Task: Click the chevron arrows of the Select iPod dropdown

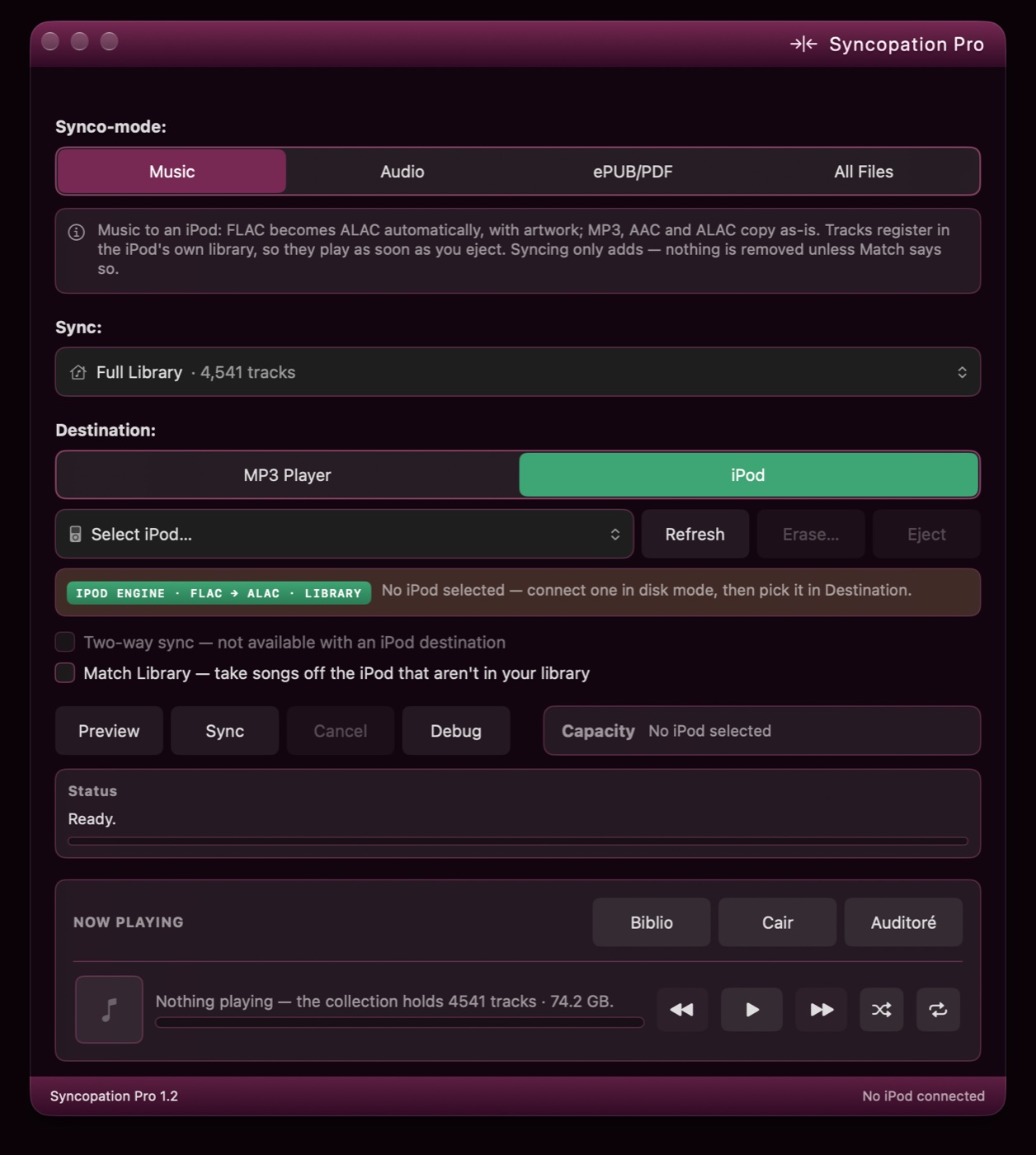Action: (615, 535)
